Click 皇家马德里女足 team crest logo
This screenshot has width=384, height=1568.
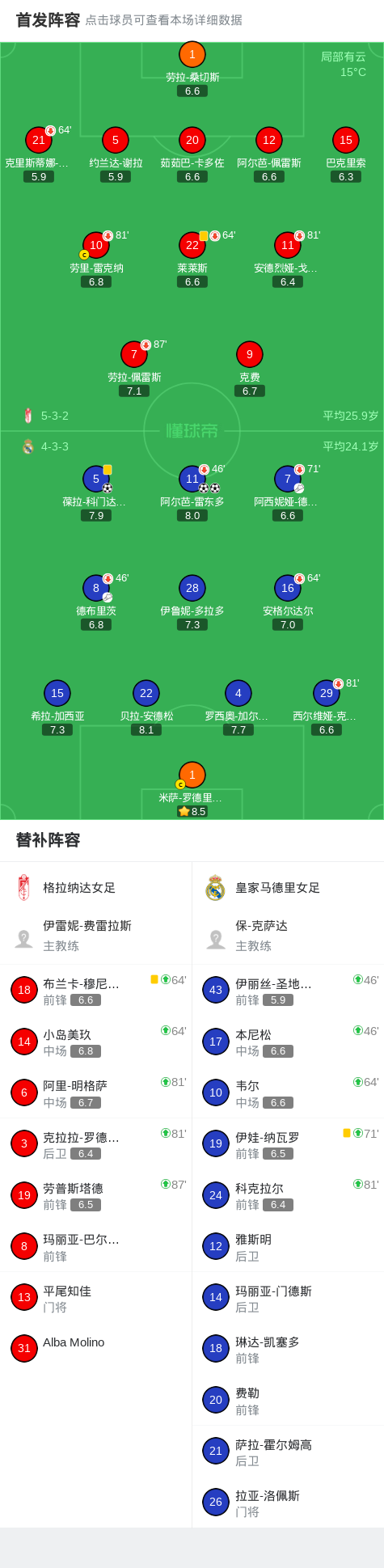click(215, 887)
